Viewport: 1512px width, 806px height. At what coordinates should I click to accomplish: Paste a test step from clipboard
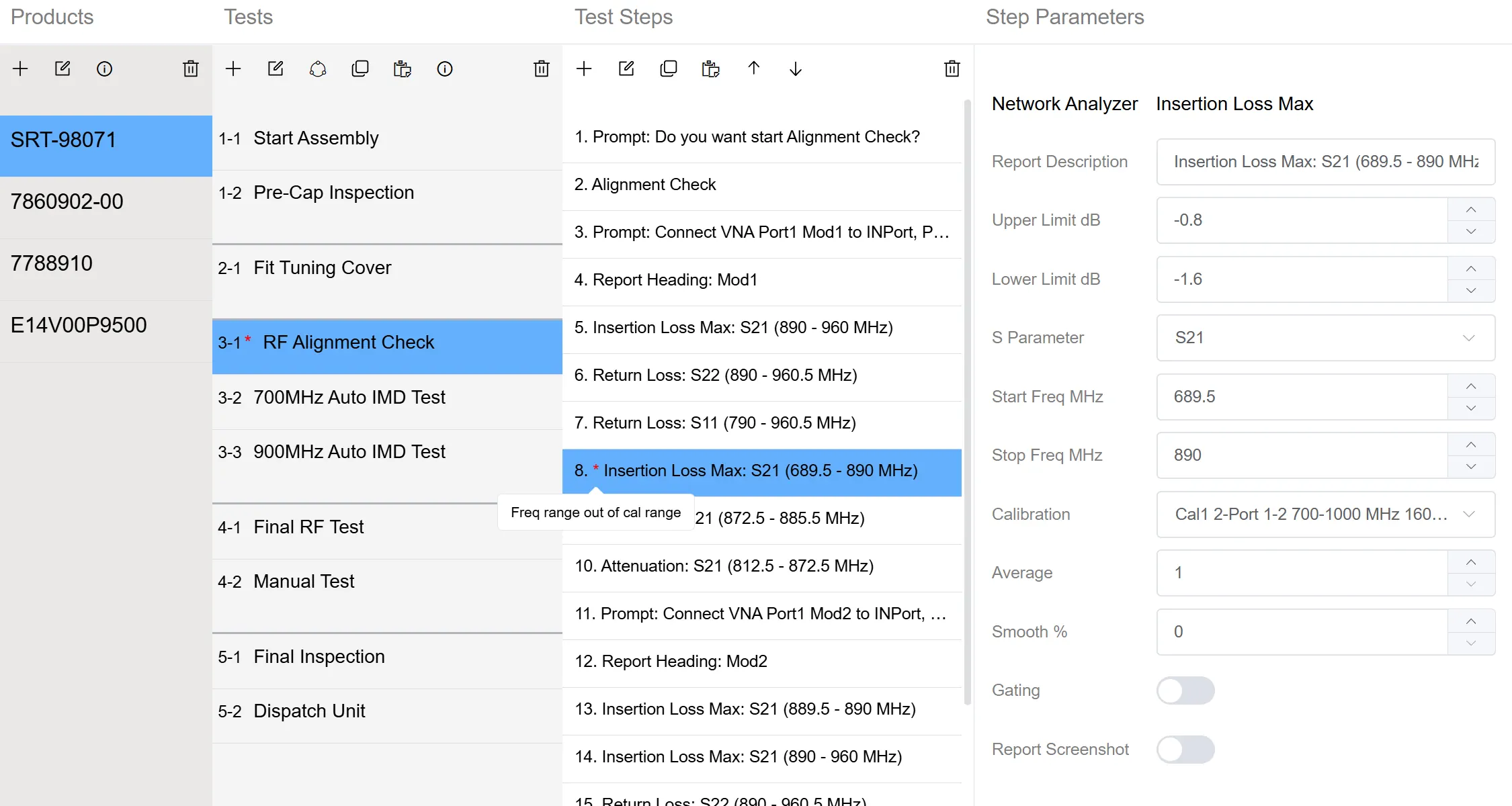710,69
